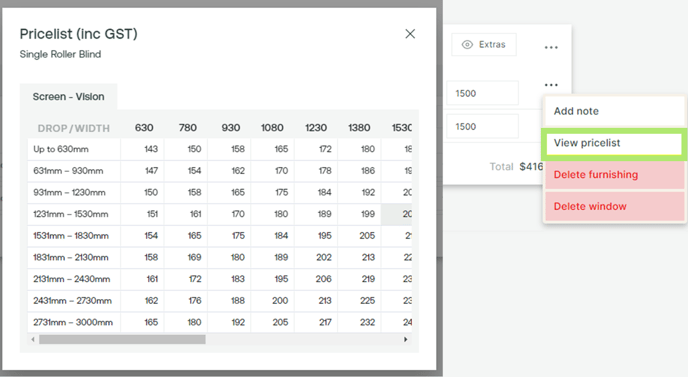
Task: Click price 219 in 2131mm – 2430mm row
Action: pos(368,279)
